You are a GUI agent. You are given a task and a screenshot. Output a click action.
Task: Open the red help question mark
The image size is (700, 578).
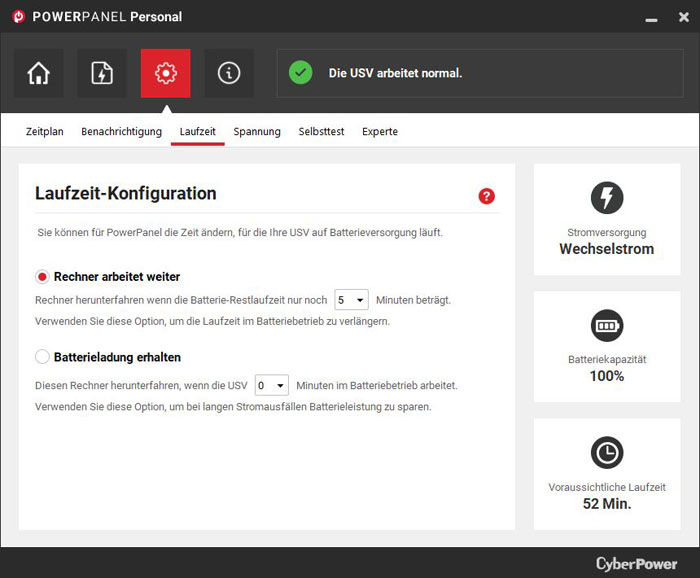[x=487, y=196]
